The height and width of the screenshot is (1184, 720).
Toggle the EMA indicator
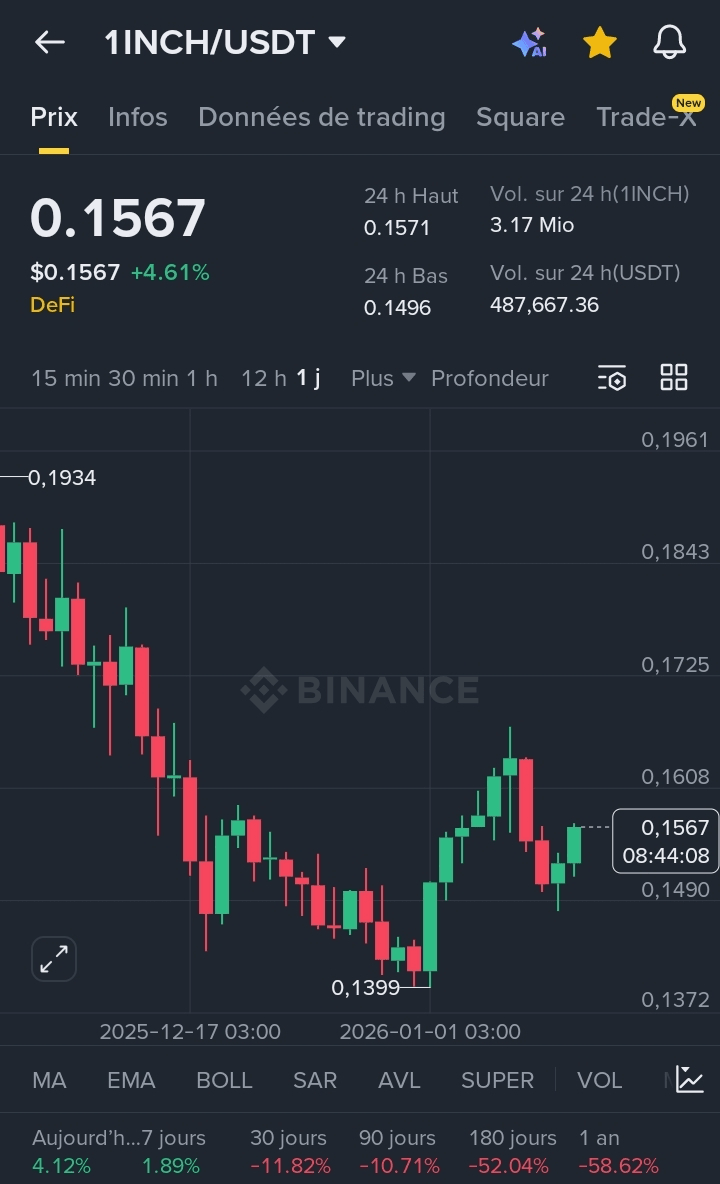131,1080
